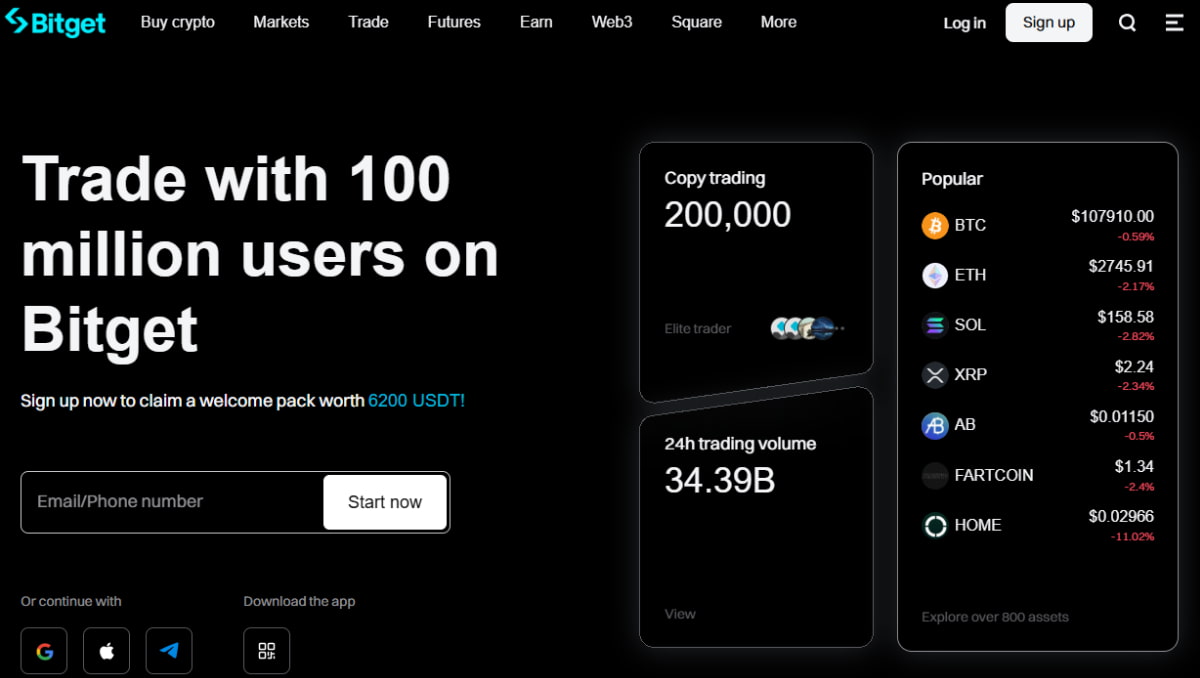Click the HOME -11.02% change

pos(1133,537)
